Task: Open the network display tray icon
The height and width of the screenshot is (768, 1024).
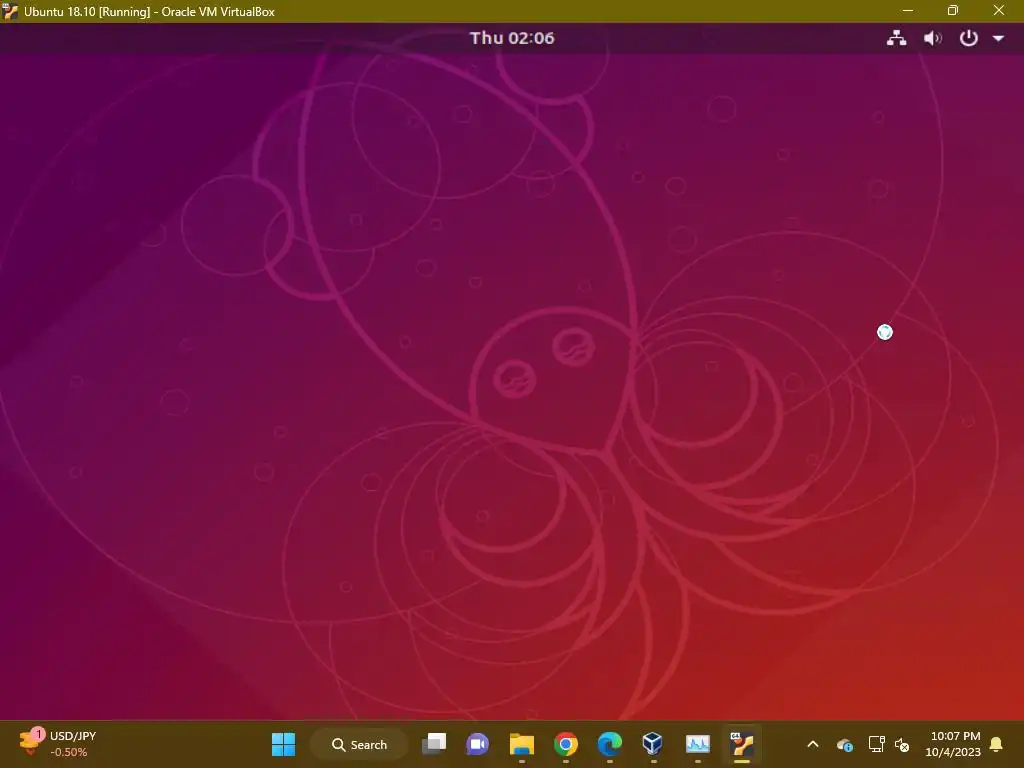Action: [876, 744]
